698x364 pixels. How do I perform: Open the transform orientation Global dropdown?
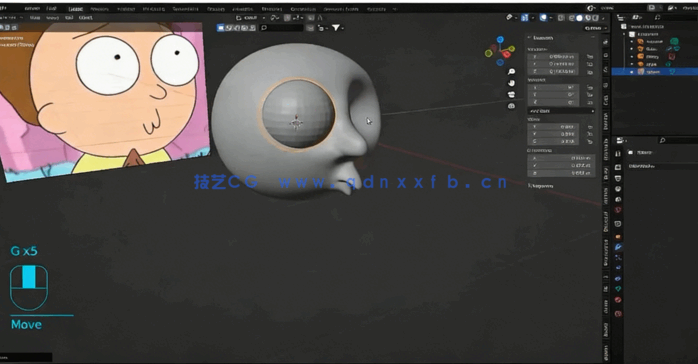[x=251, y=18]
